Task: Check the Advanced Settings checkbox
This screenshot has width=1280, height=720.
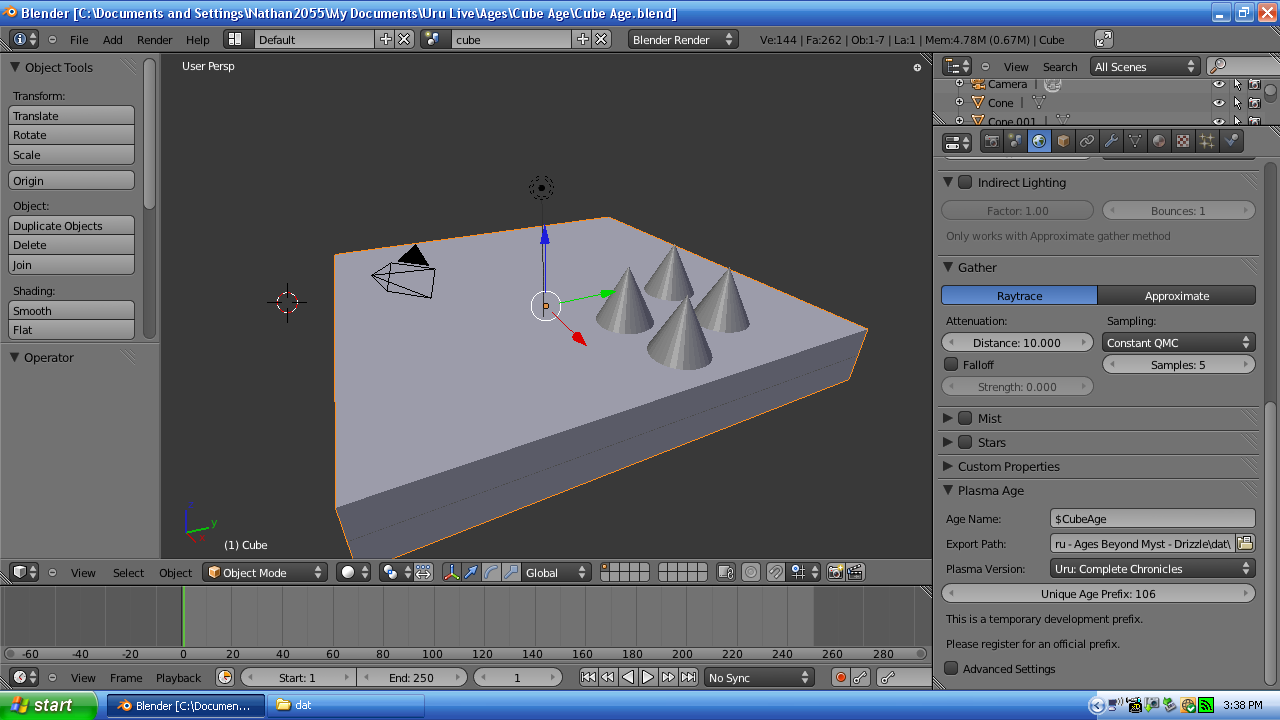Action: coord(952,668)
